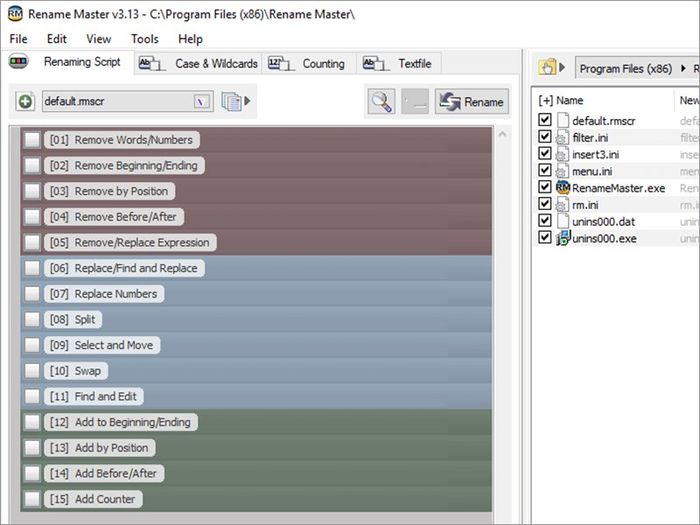Expand step 03 Remove by Position
This screenshot has height=525, width=700.
click(109, 191)
